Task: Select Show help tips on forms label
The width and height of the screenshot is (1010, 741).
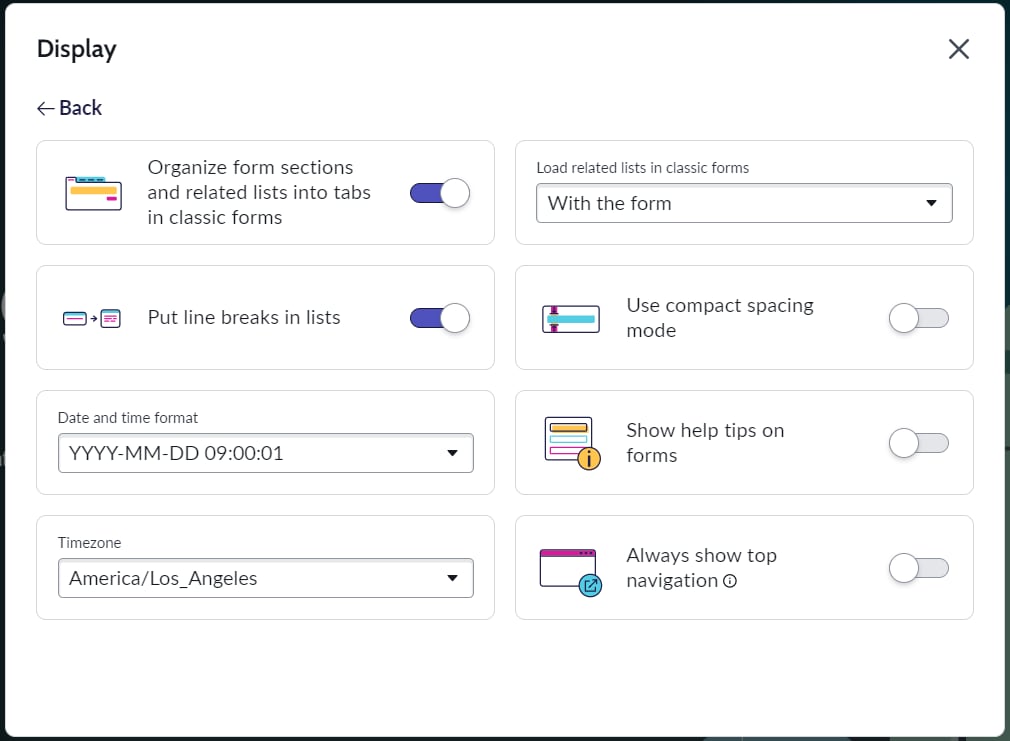Action: [704, 442]
